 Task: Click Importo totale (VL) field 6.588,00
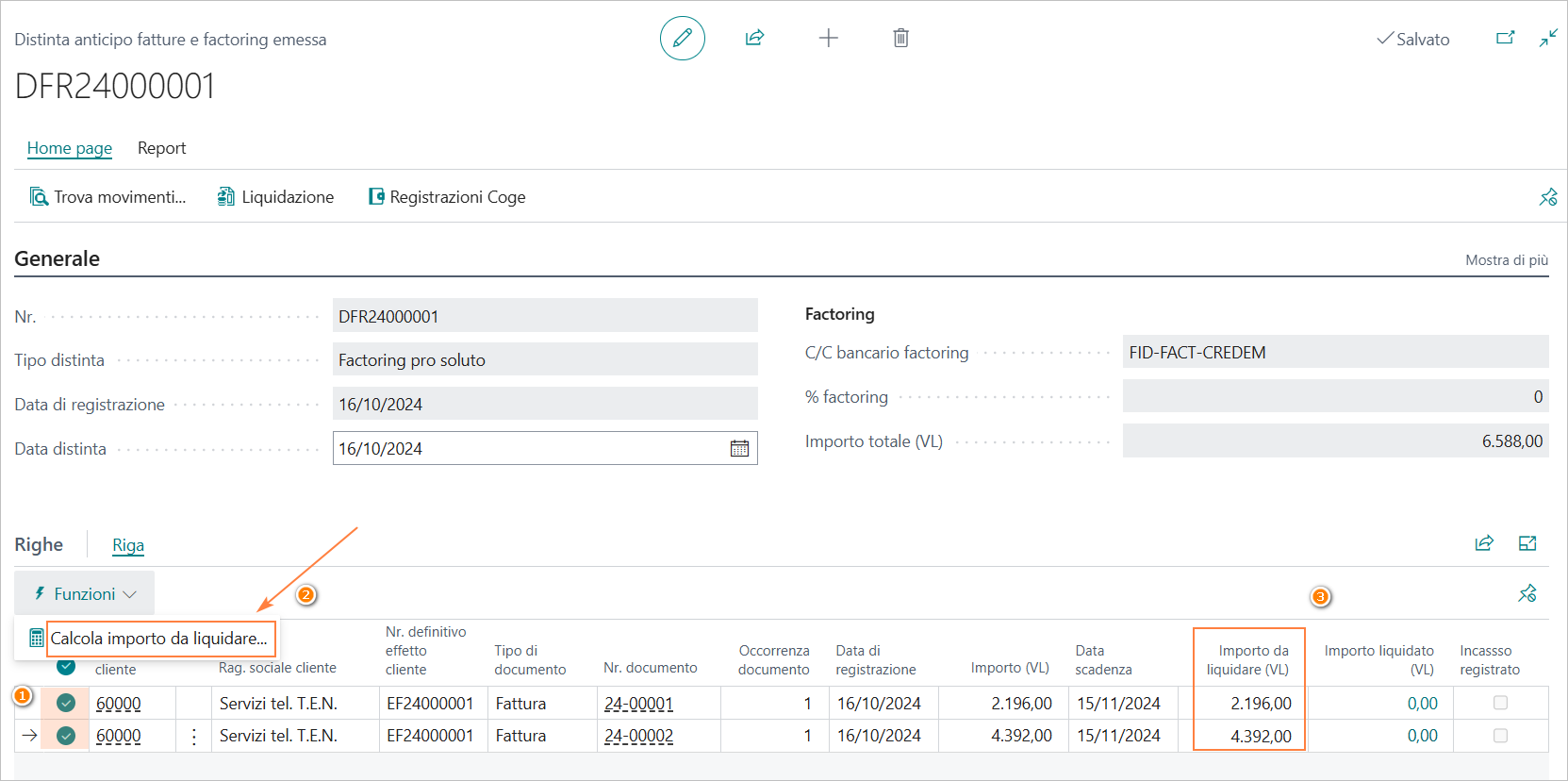1335,441
